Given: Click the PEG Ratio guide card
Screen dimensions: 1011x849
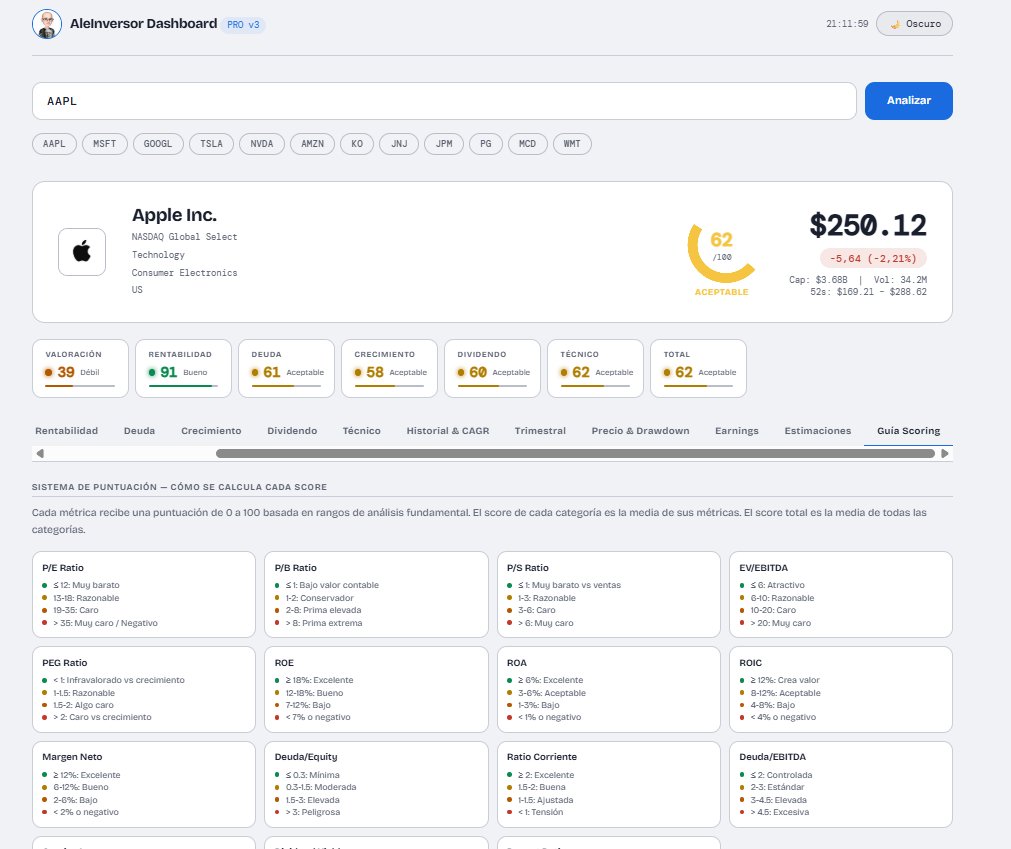Looking at the screenshot, I should click(x=144, y=689).
